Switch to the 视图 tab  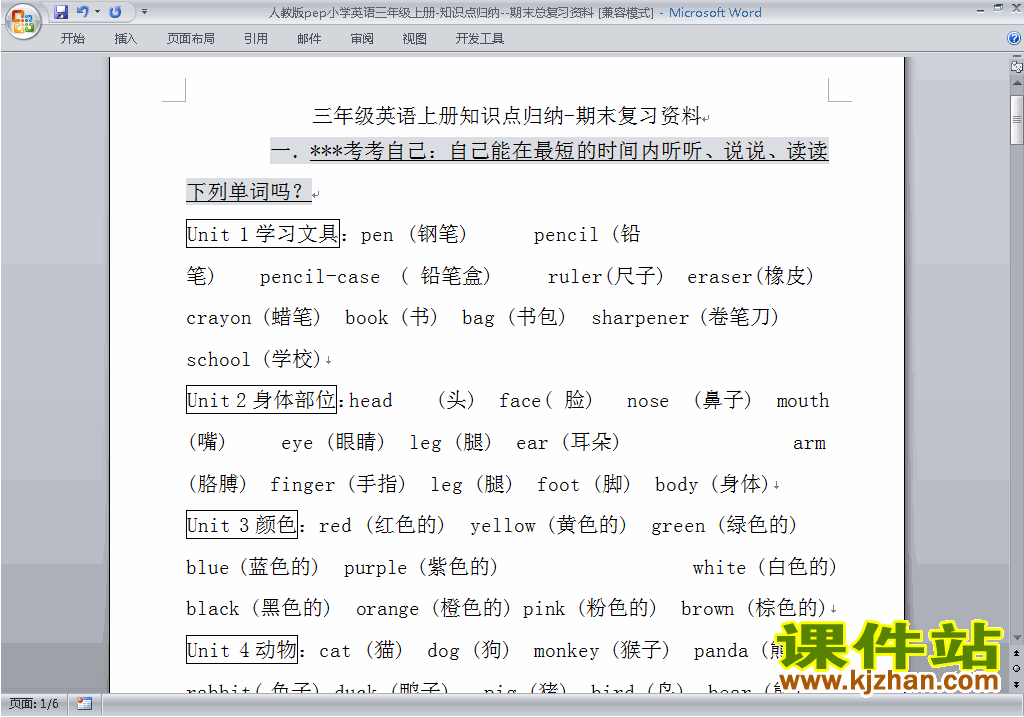coord(415,39)
